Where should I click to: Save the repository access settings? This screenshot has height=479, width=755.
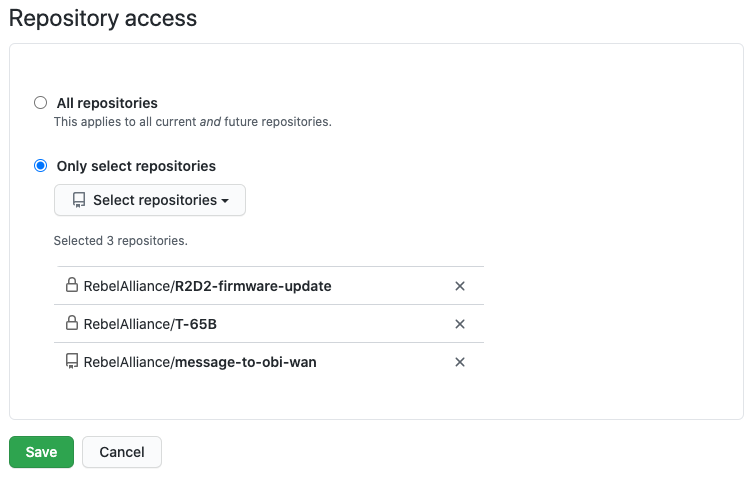click(41, 452)
